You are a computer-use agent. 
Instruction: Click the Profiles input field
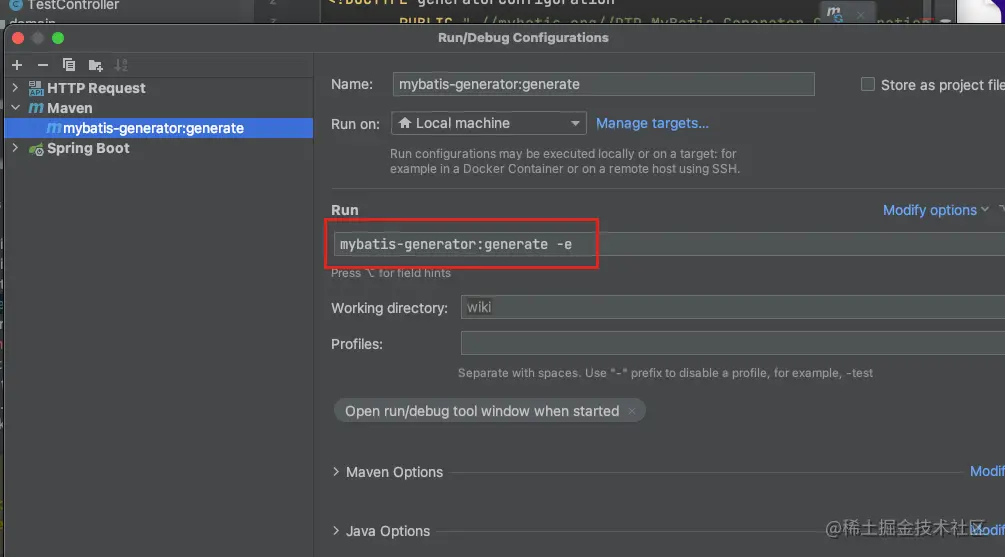733,343
